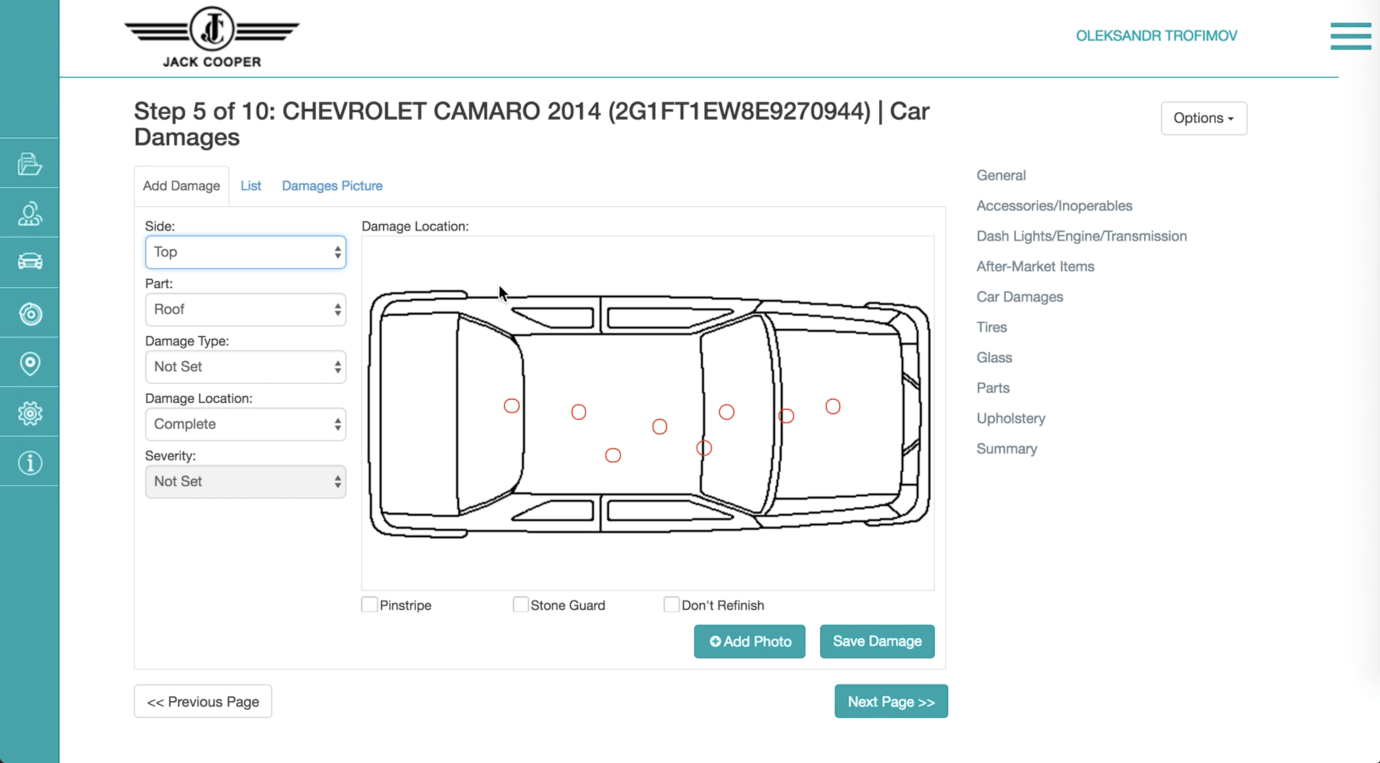Click the Save Damage button

877,642
